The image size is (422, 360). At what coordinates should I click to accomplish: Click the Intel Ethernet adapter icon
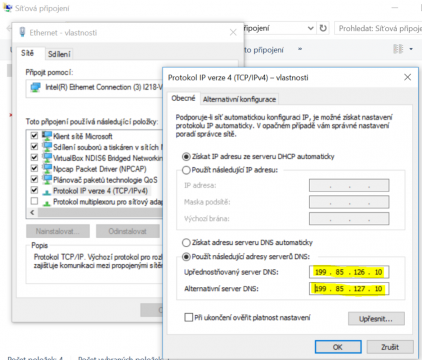pos(35,87)
